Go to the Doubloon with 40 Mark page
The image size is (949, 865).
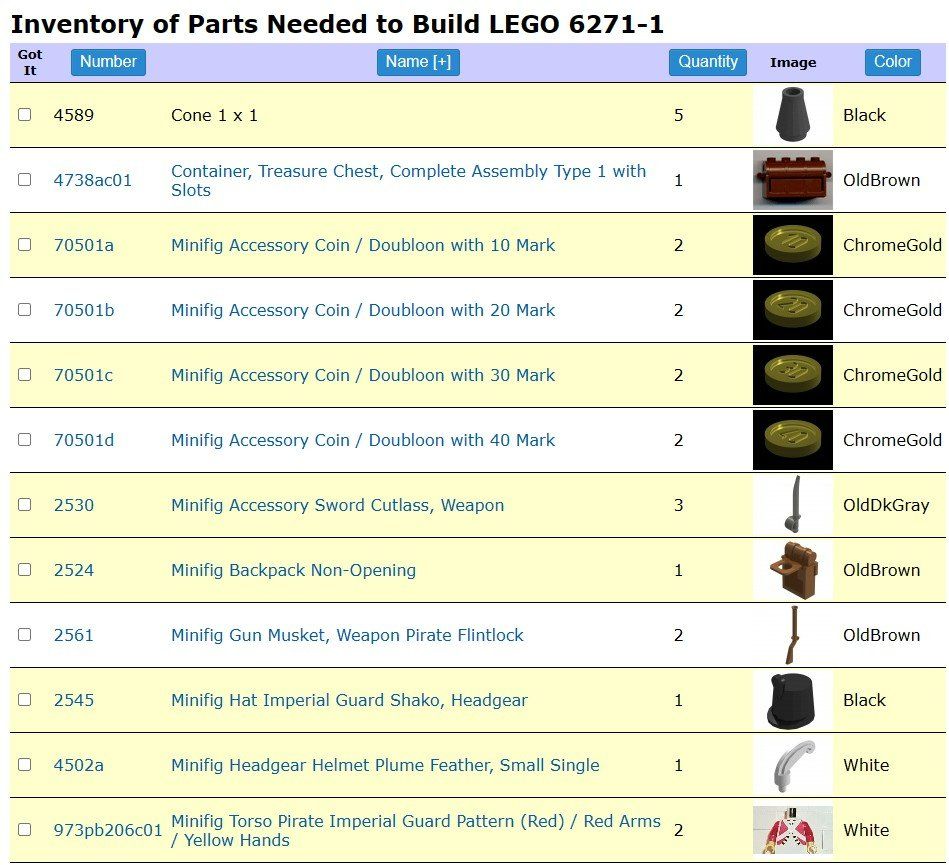tap(363, 440)
